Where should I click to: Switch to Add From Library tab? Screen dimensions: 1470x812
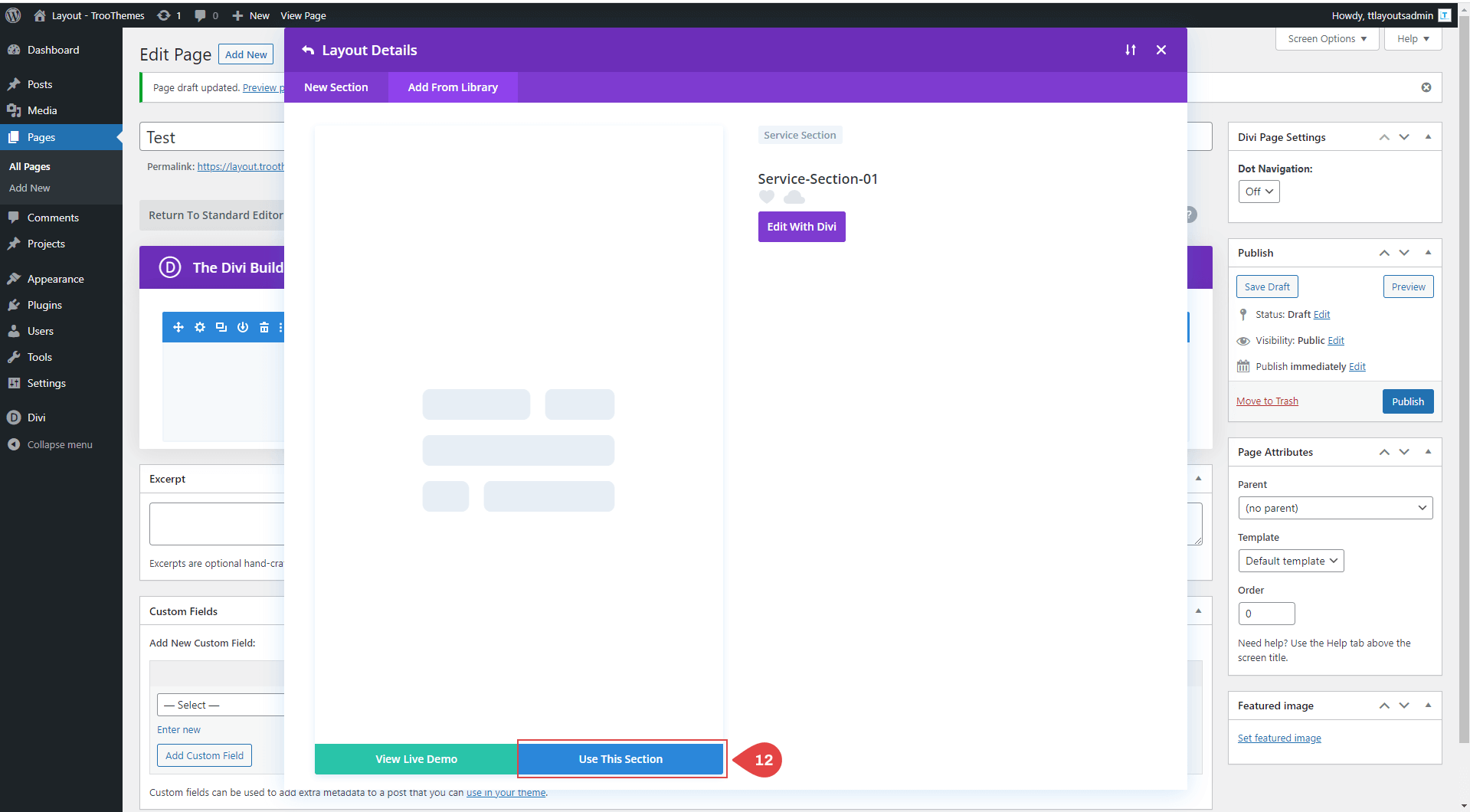point(453,87)
